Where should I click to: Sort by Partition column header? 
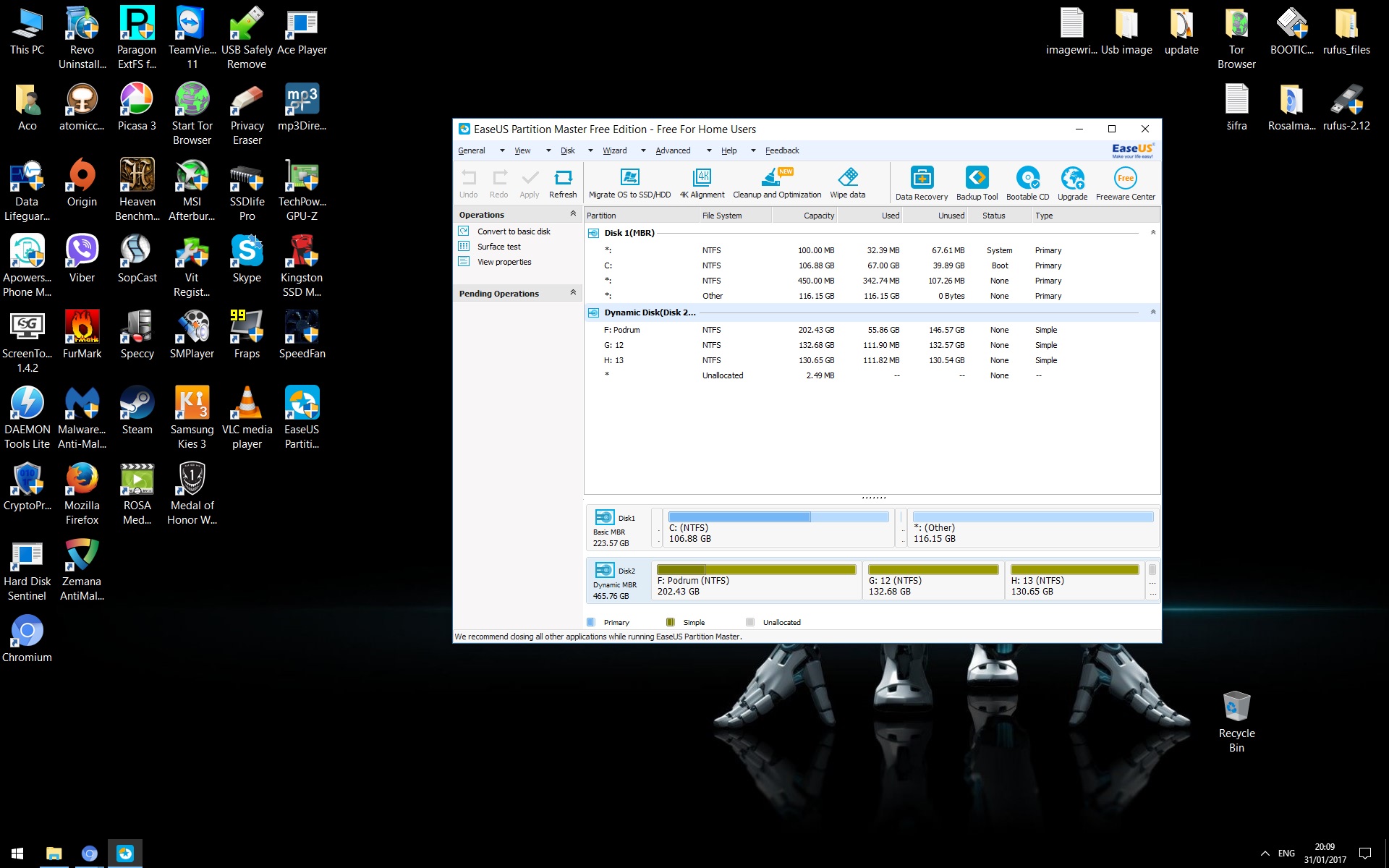[642, 216]
